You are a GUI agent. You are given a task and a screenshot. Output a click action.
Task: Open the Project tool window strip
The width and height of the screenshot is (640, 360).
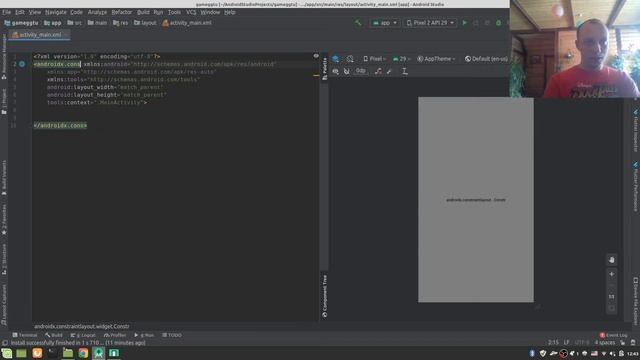4,101
